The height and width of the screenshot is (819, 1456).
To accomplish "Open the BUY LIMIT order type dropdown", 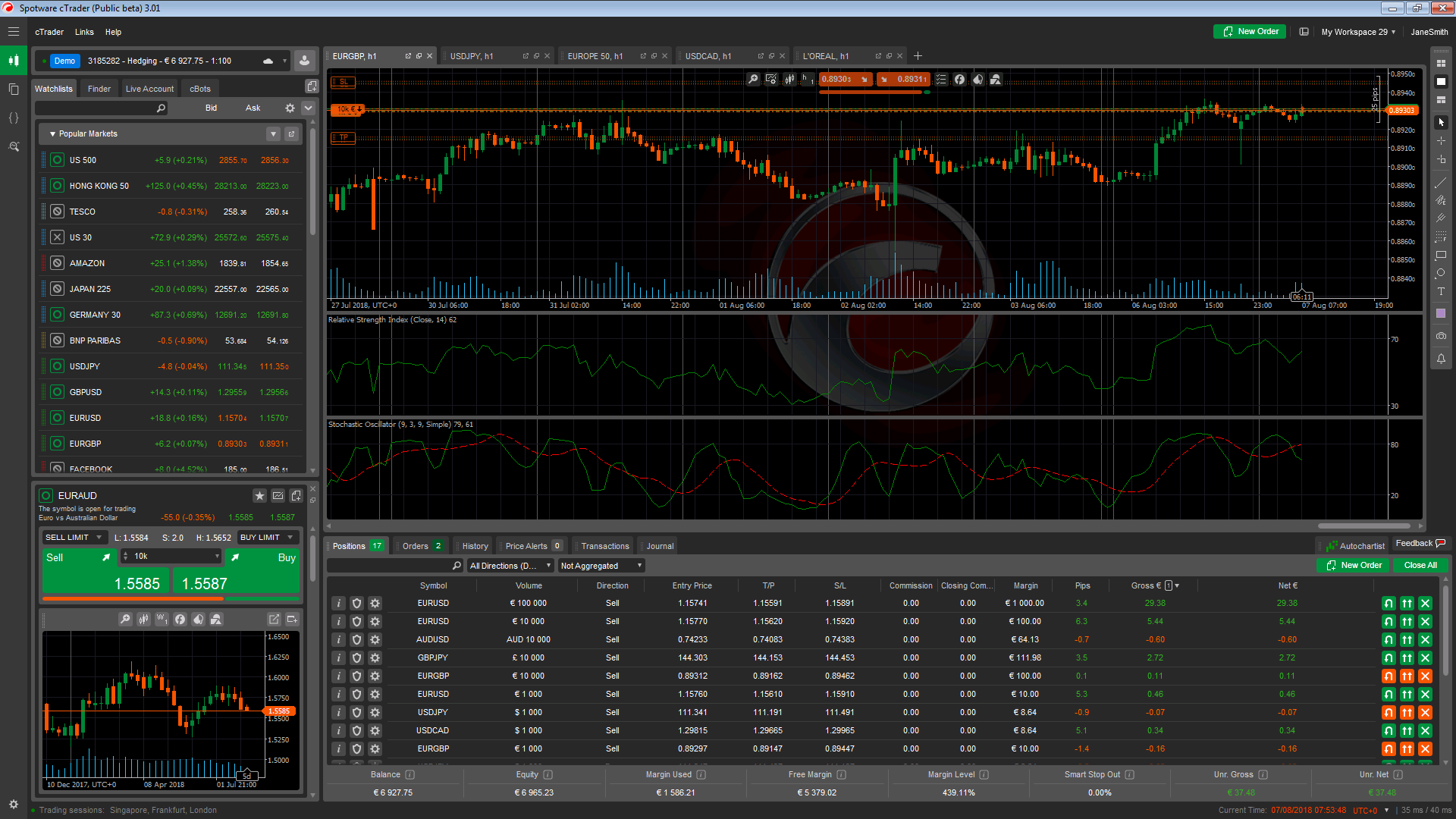I will (x=267, y=538).
